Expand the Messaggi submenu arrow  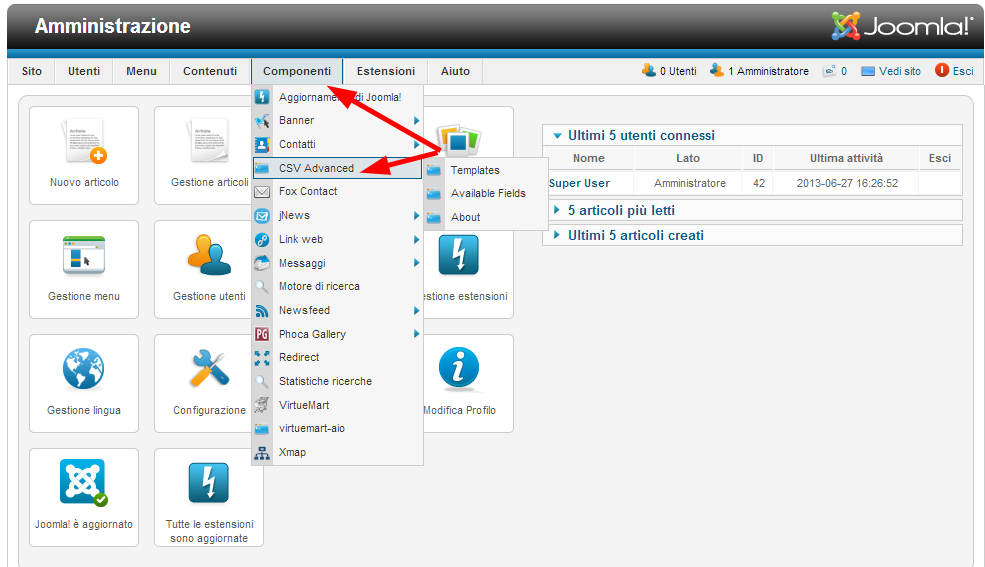point(416,263)
